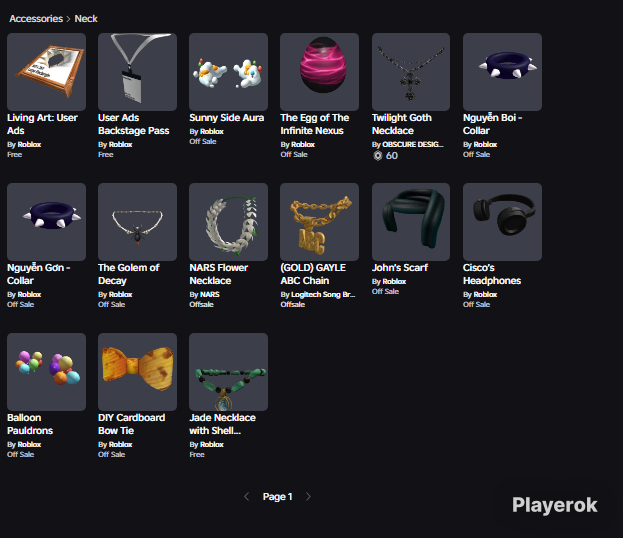Open the Sunny Side Aura item image
This screenshot has height=538, width=623.
point(228,72)
